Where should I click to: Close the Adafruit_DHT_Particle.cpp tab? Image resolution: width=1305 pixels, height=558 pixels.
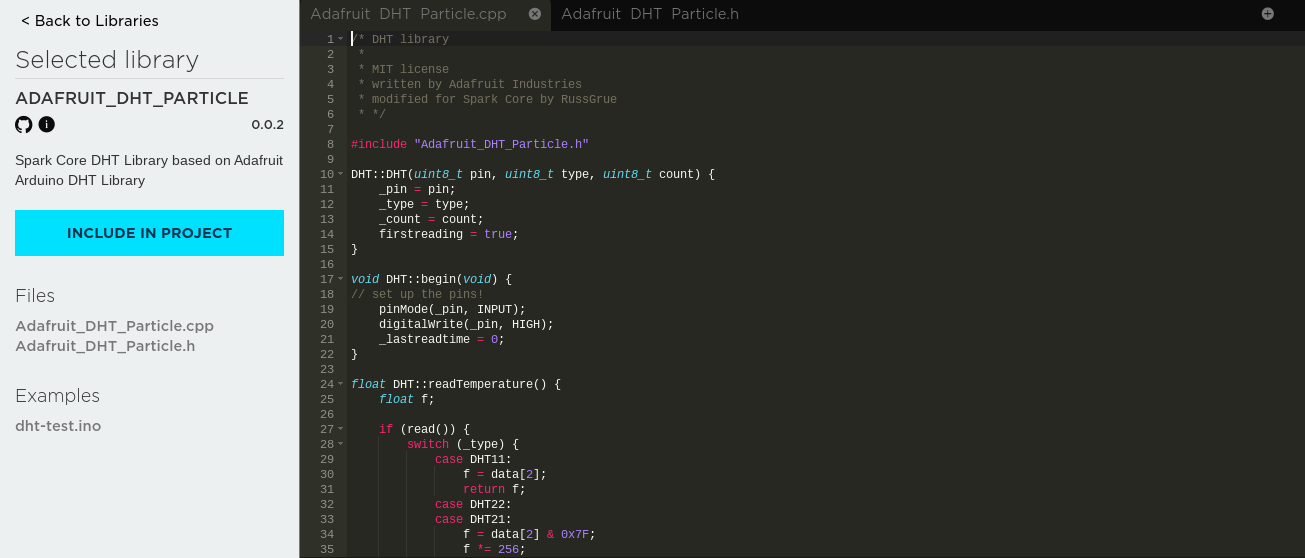(534, 14)
